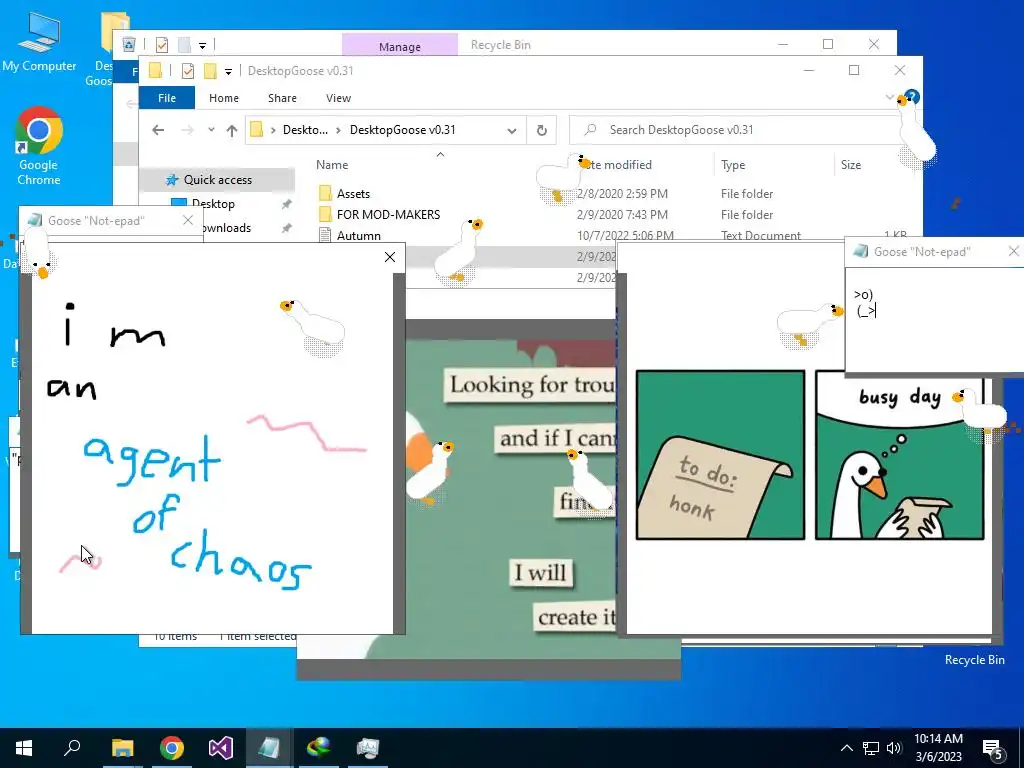Open network status tray icon

coord(871,748)
